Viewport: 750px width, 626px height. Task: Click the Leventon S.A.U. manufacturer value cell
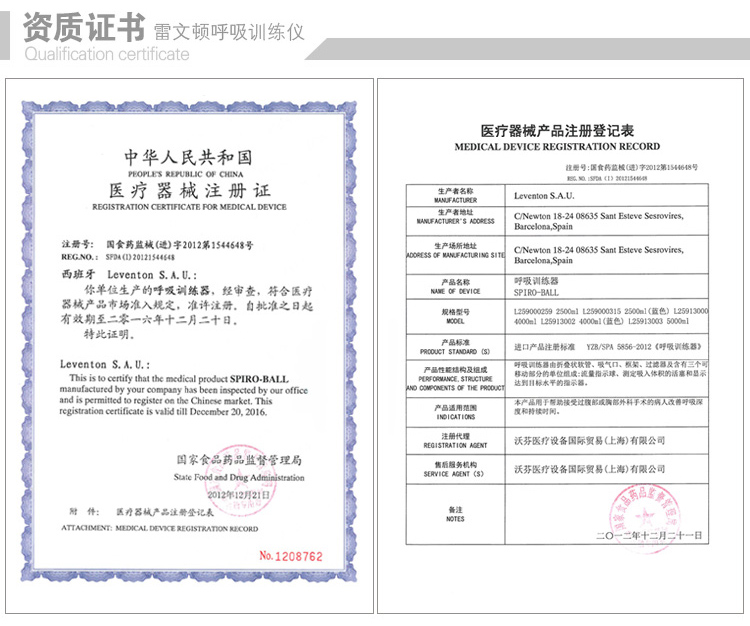click(x=544, y=197)
